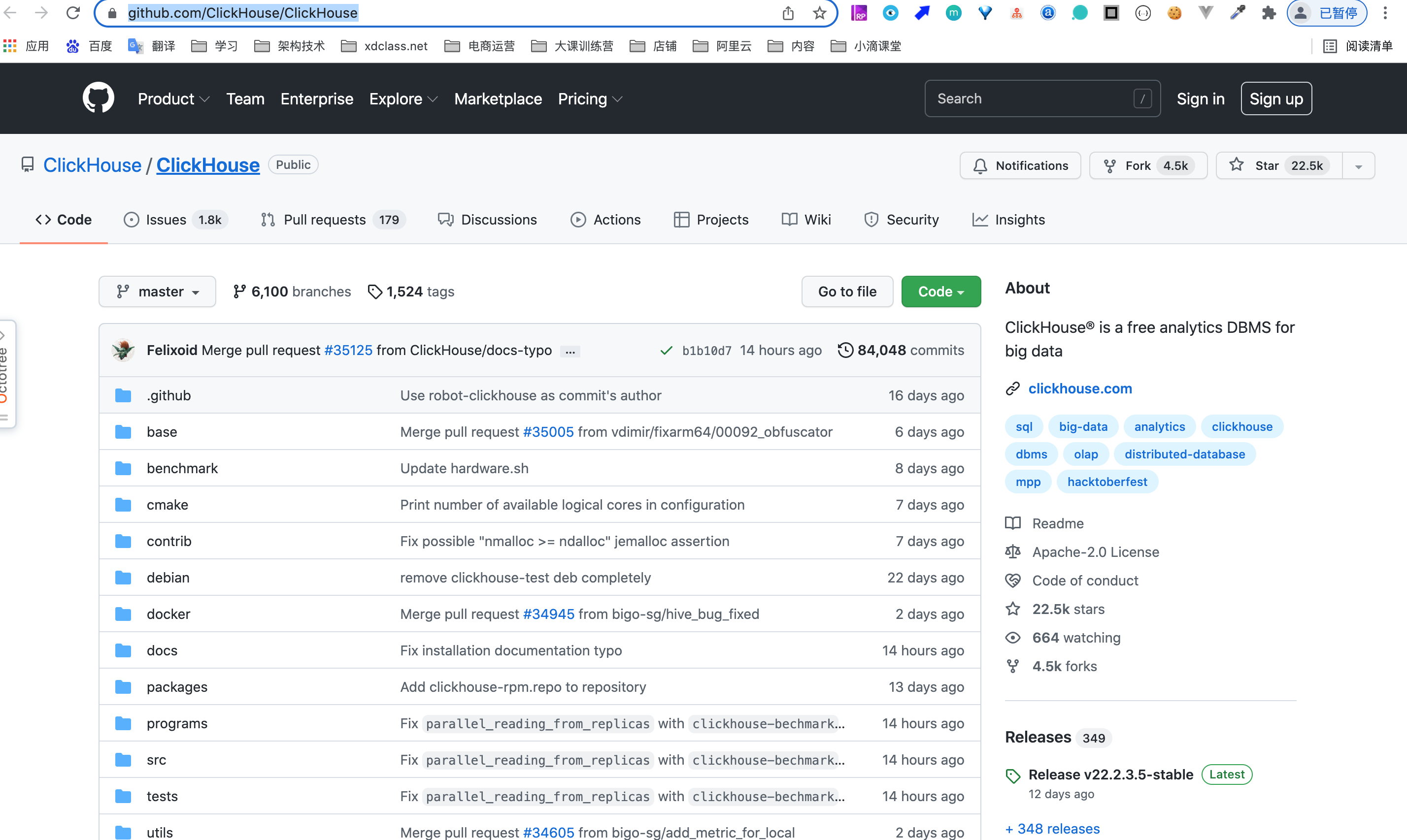Open the Security tab
The image size is (1407, 840).
coord(901,220)
